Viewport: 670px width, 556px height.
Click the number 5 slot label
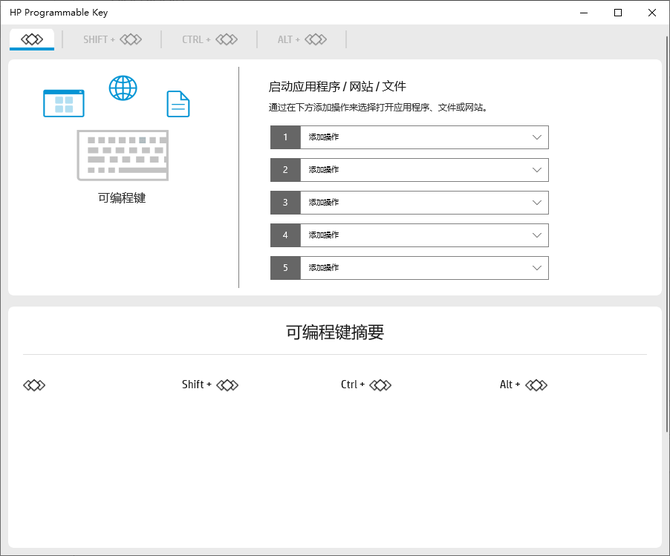pyautogui.click(x=285, y=268)
